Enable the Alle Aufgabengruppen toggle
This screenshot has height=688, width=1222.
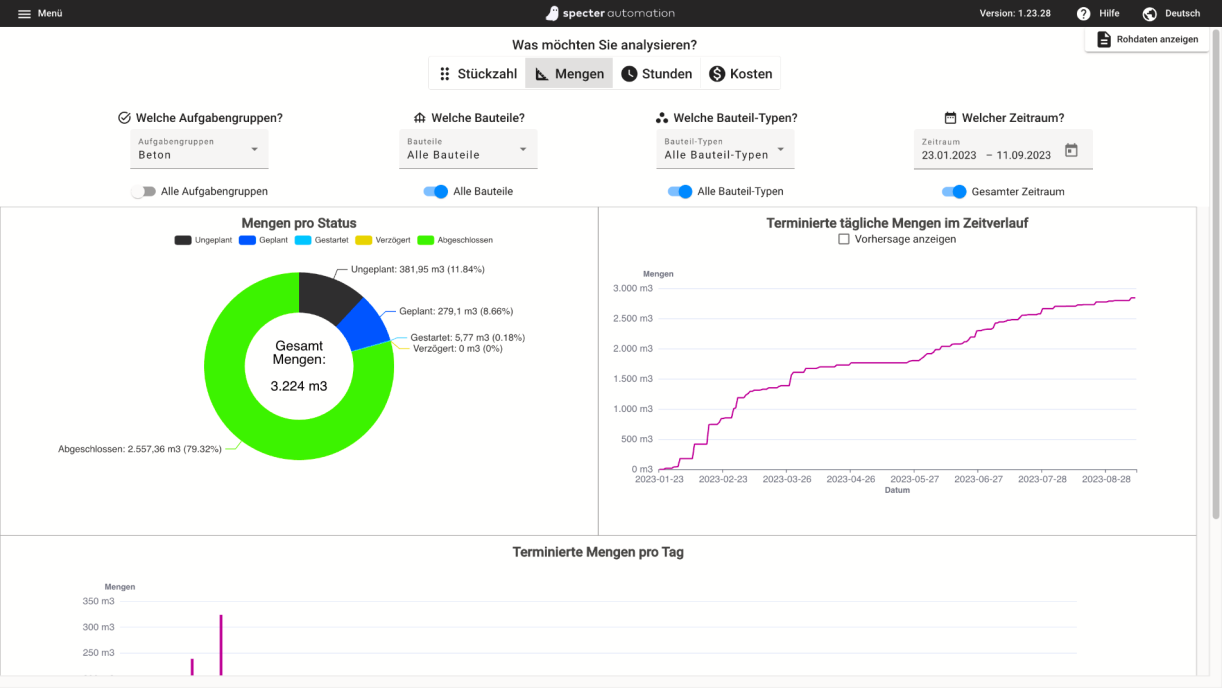point(144,191)
